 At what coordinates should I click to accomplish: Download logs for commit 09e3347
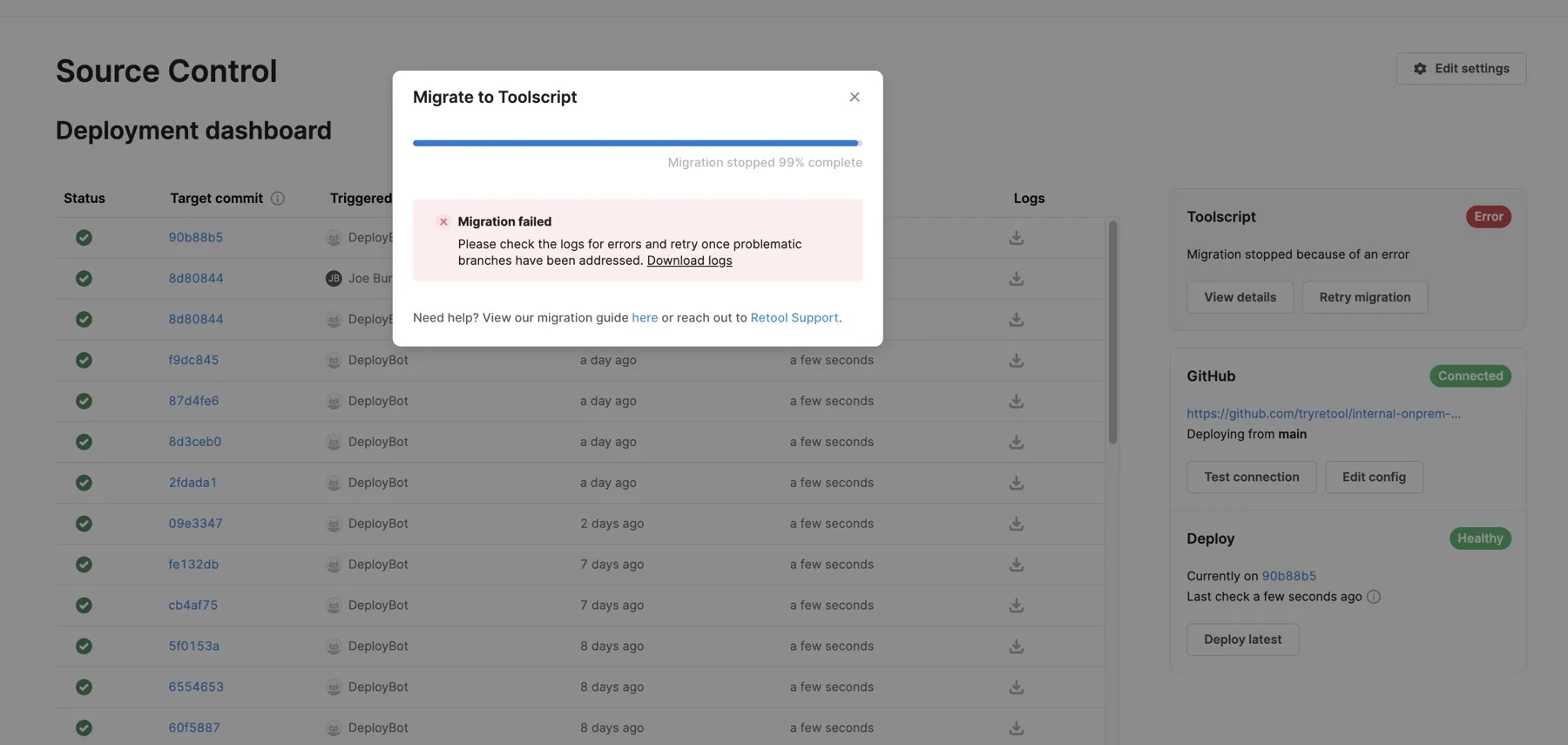click(1017, 524)
